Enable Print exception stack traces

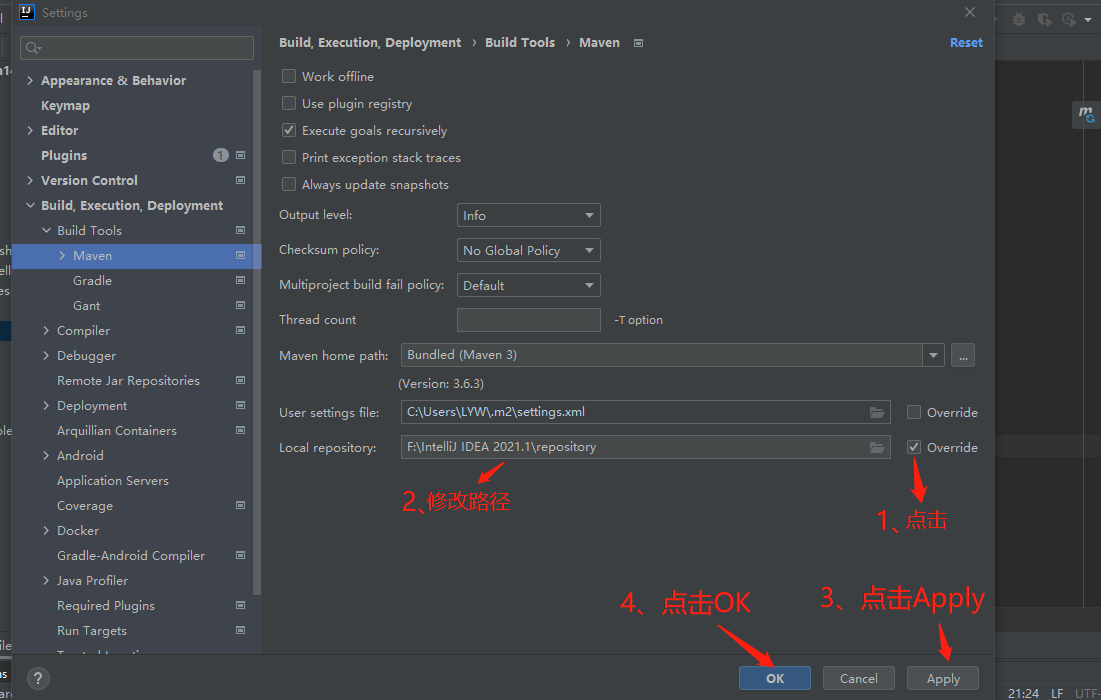pos(289,157)
